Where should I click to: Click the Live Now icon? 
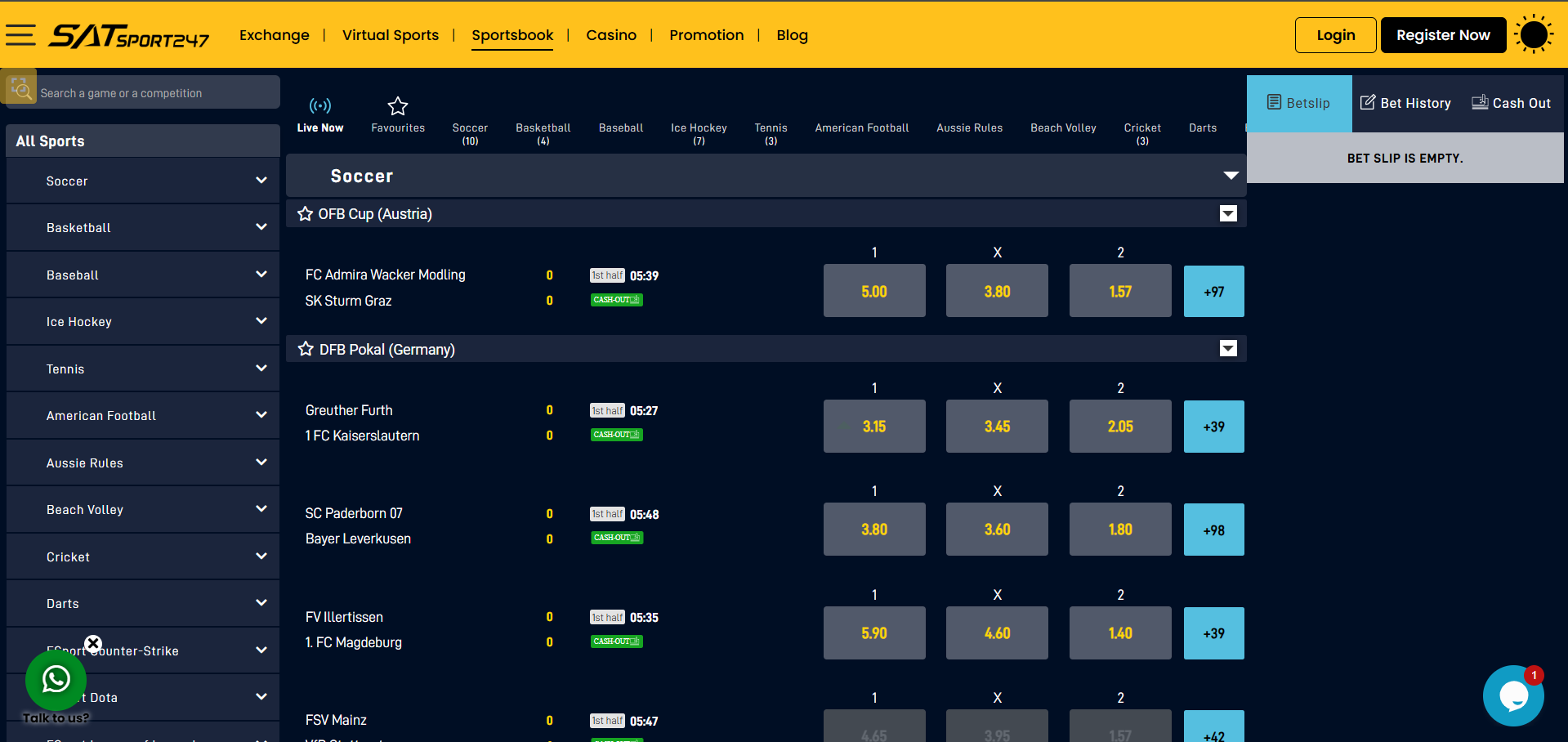(x=320, y=105)
